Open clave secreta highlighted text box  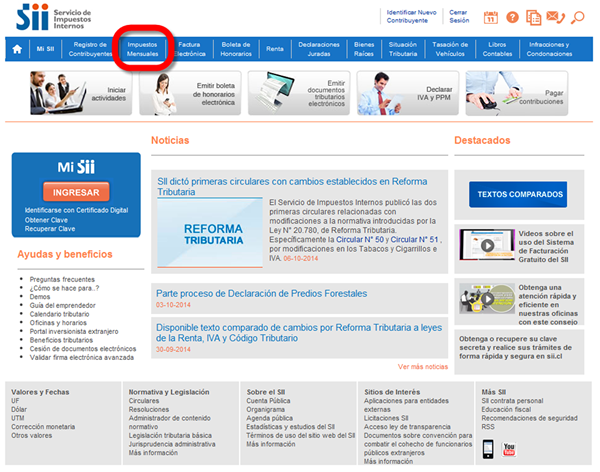[x=519, y=351]
